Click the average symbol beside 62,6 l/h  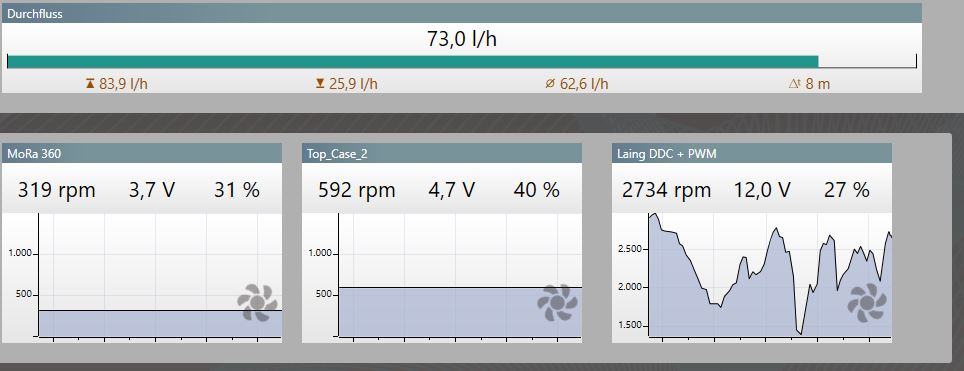(550, 84)
